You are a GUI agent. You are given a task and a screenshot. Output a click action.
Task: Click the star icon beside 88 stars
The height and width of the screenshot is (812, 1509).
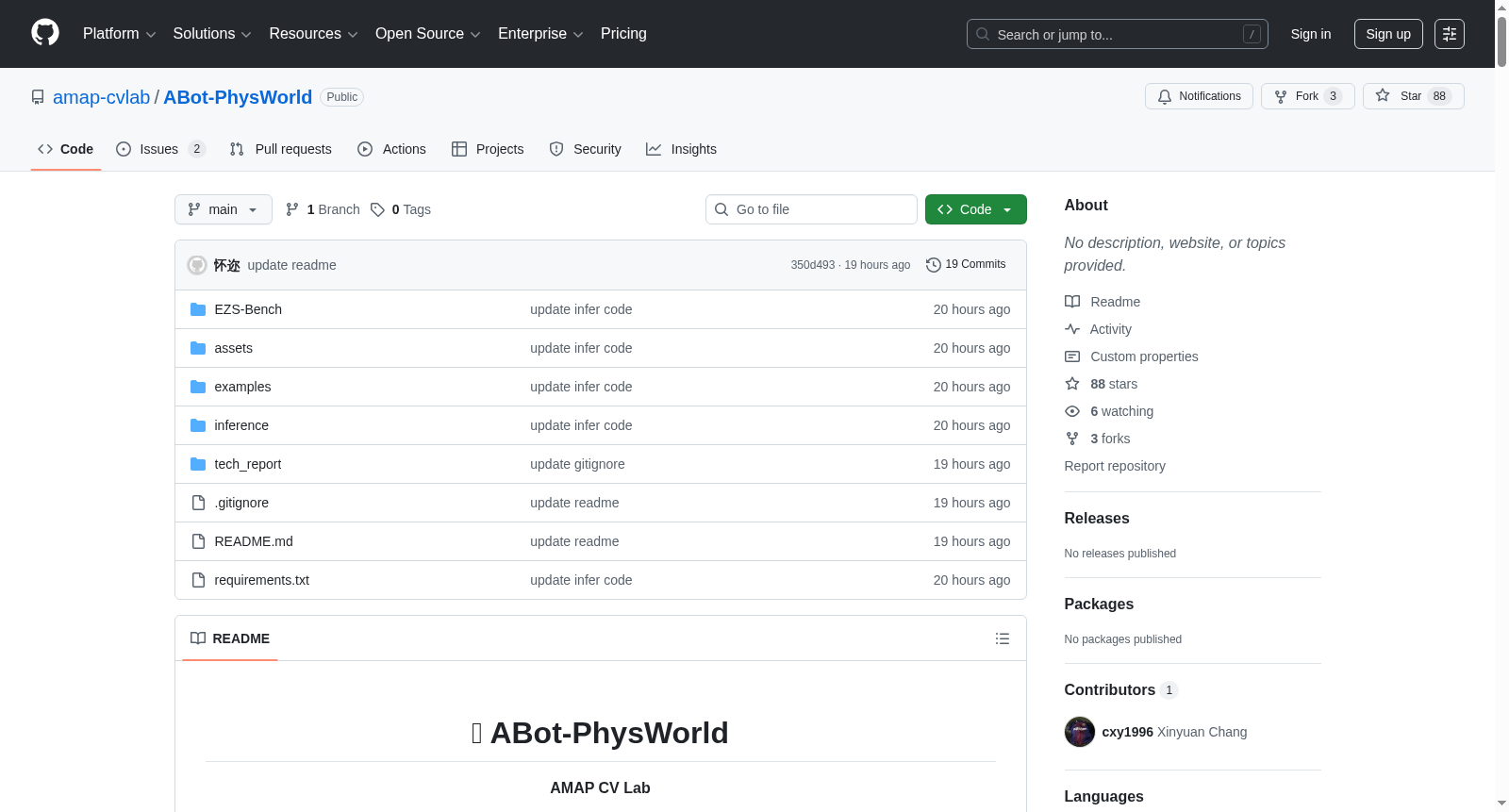1072,384
